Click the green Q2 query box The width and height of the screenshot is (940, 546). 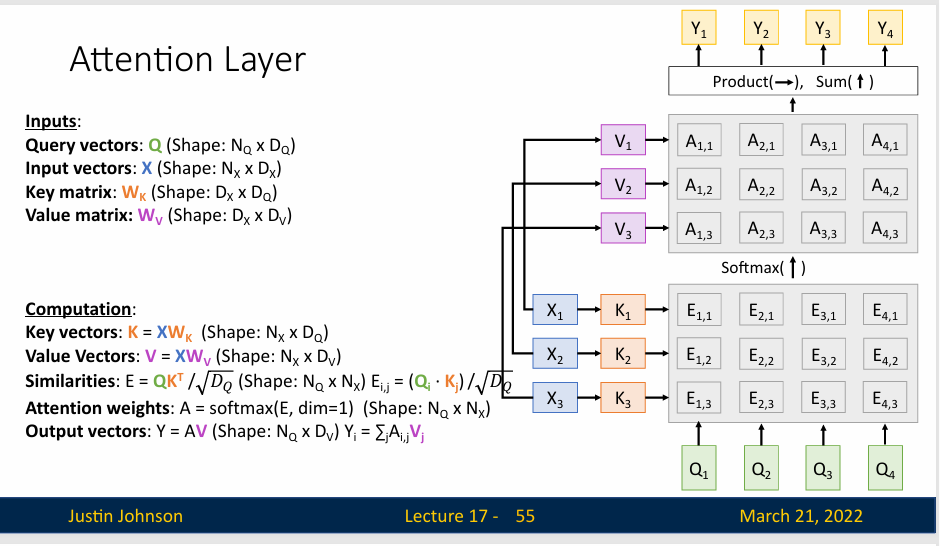point(761,467)
